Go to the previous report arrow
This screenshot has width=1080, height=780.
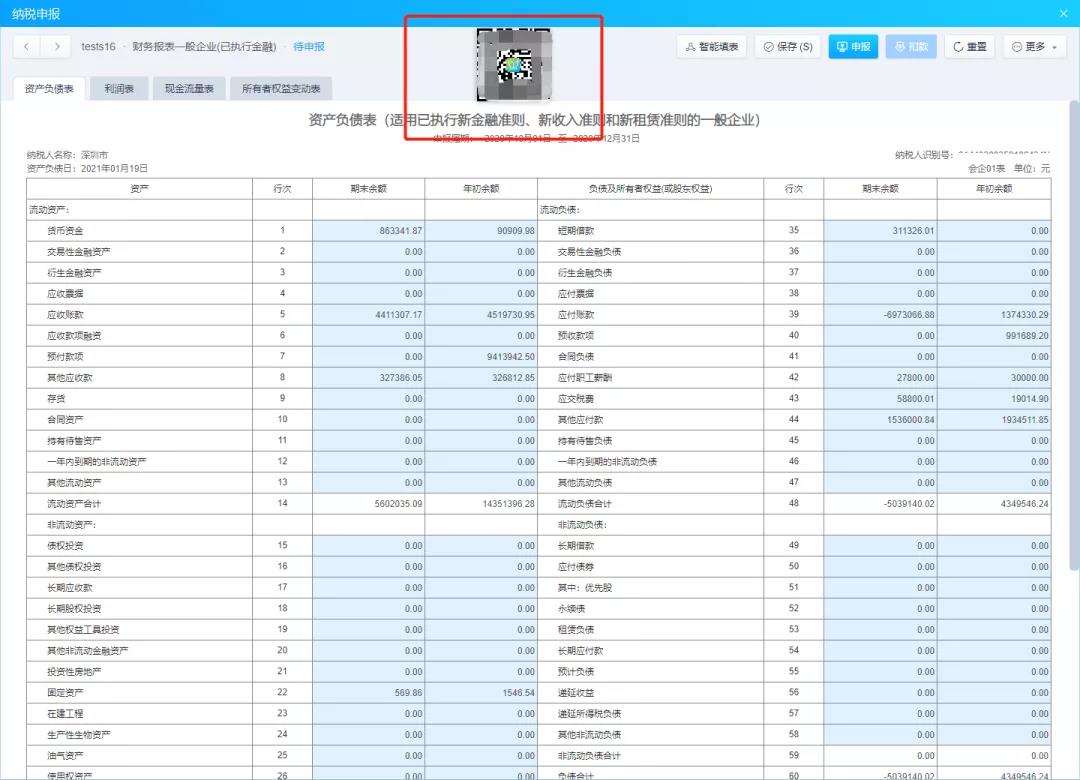pyautogui.click(x=27, y=47)
